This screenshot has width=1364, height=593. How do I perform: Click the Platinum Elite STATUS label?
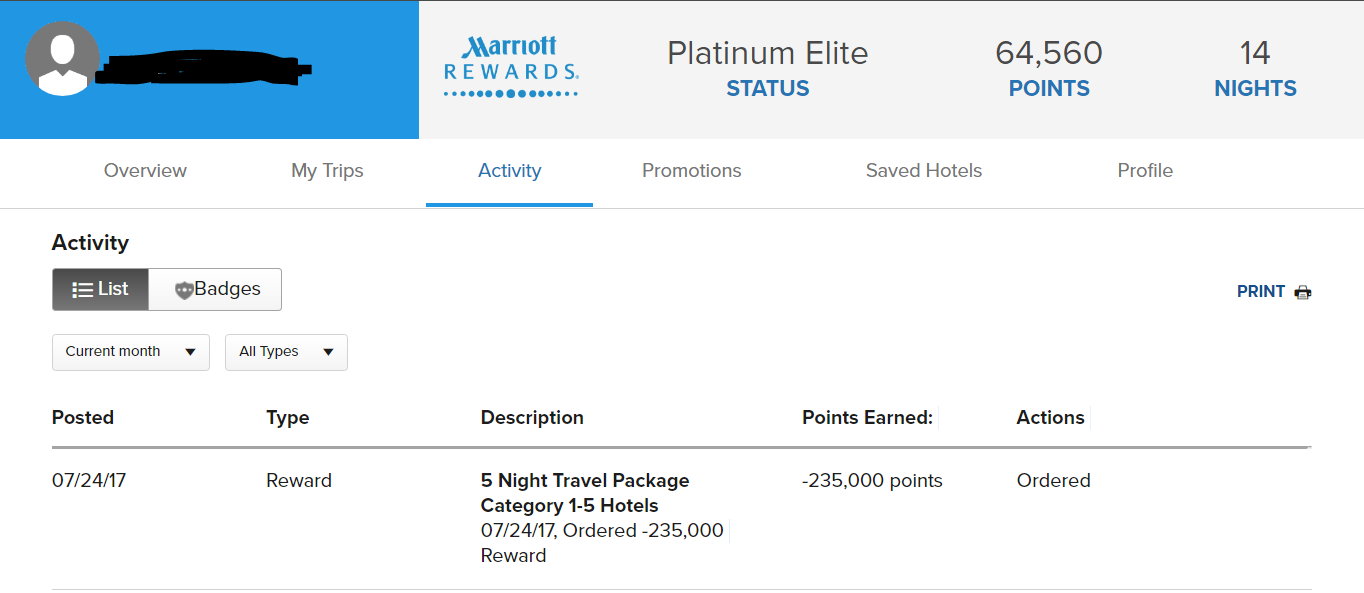768,68
